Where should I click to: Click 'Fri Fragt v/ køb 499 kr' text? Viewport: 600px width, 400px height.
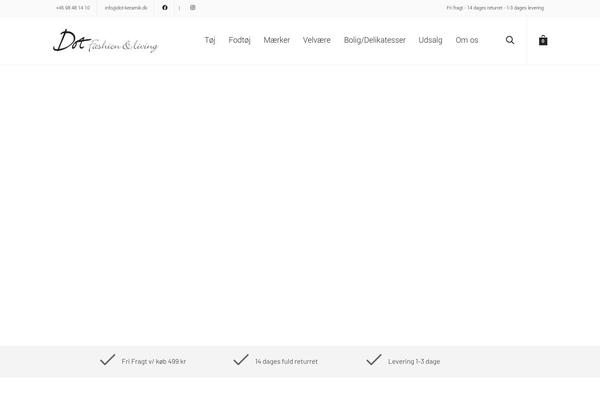coord(154,361)
